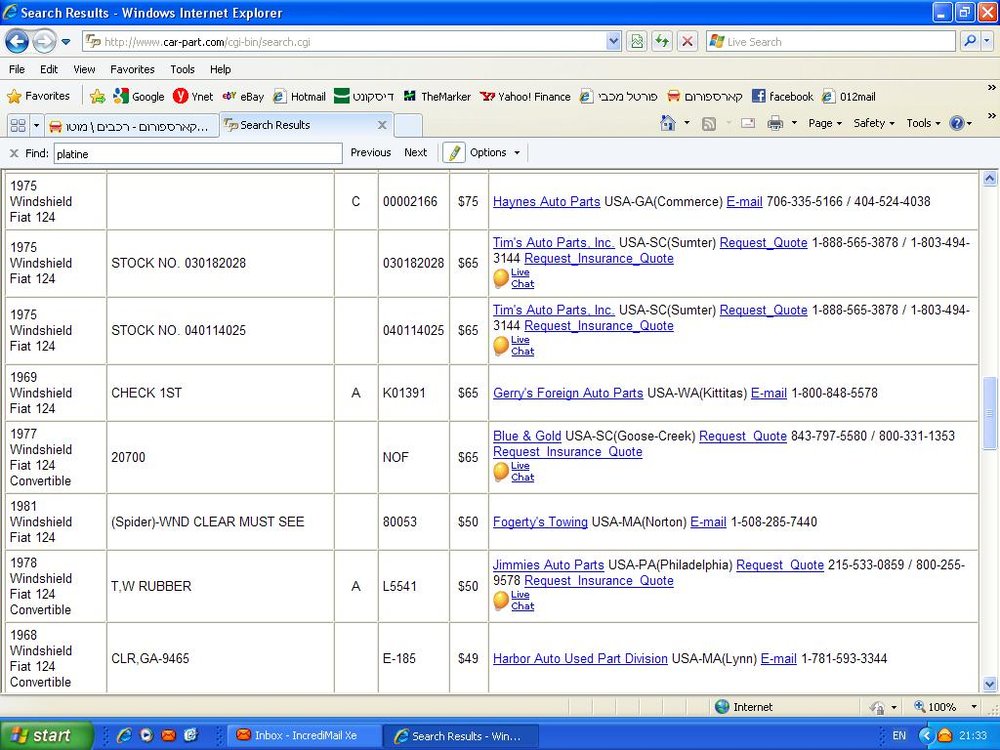Open the Help menu
The image size is (1000, 750).
click(x=220, y=70)
